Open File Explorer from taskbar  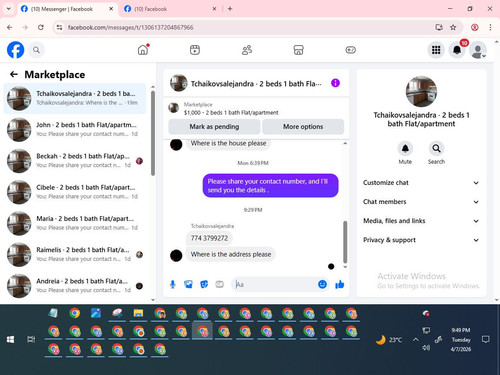(138, 313)
